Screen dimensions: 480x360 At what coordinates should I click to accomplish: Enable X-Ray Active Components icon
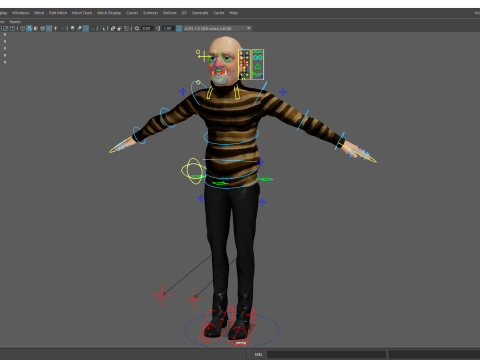click(120, 29)
